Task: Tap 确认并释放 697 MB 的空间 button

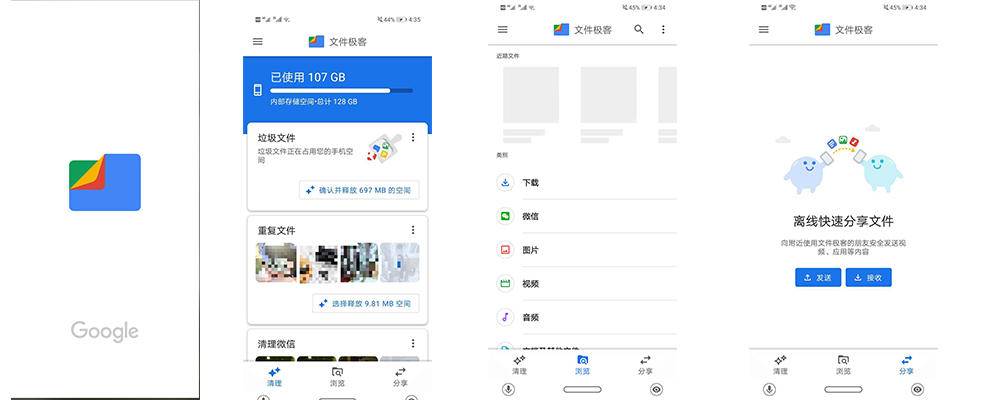Action: (359, 190)
